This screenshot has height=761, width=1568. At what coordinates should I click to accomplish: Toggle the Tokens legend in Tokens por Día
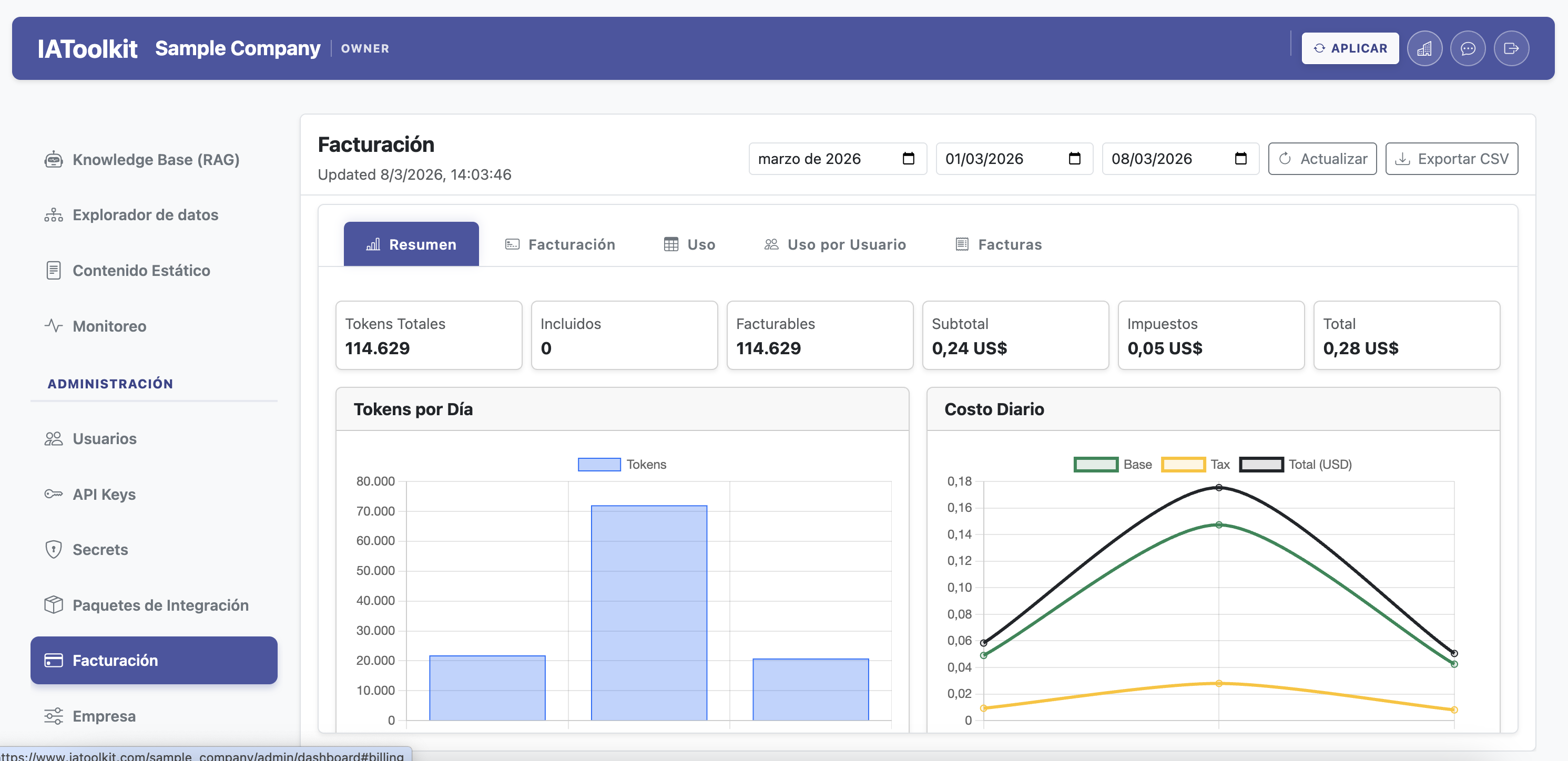coord(623,464)
